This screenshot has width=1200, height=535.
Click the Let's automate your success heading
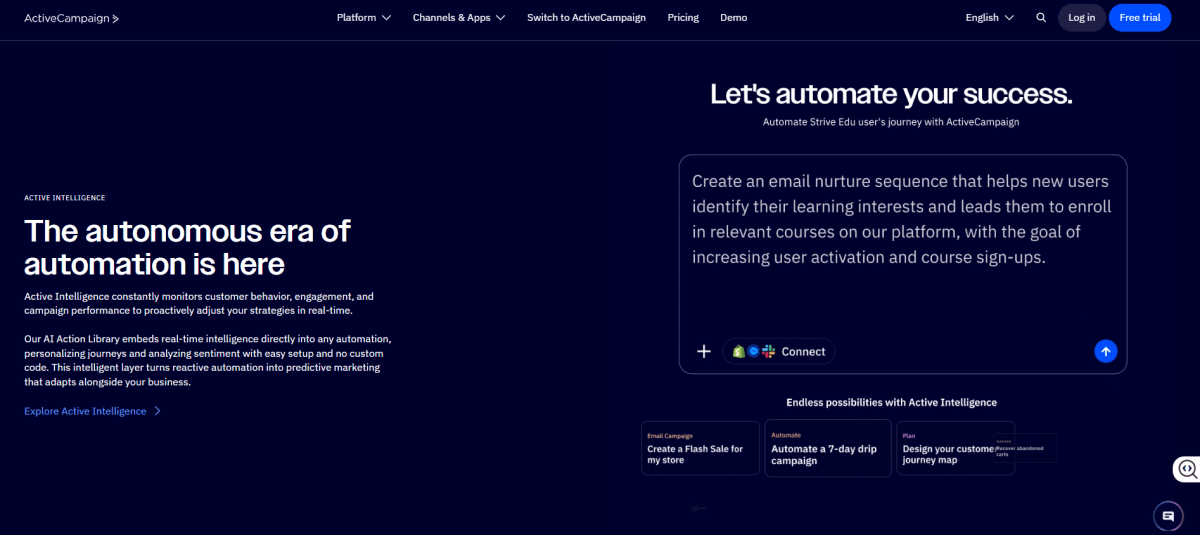(891, 94)
